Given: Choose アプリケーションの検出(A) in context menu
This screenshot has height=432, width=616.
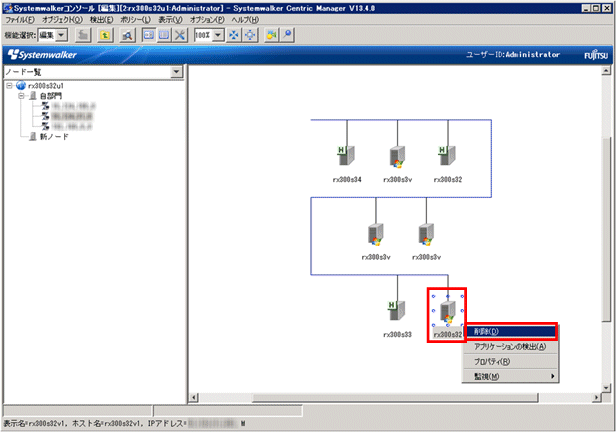Looking at the screenshot, I should pyautogui.click(x=511, y=346).
